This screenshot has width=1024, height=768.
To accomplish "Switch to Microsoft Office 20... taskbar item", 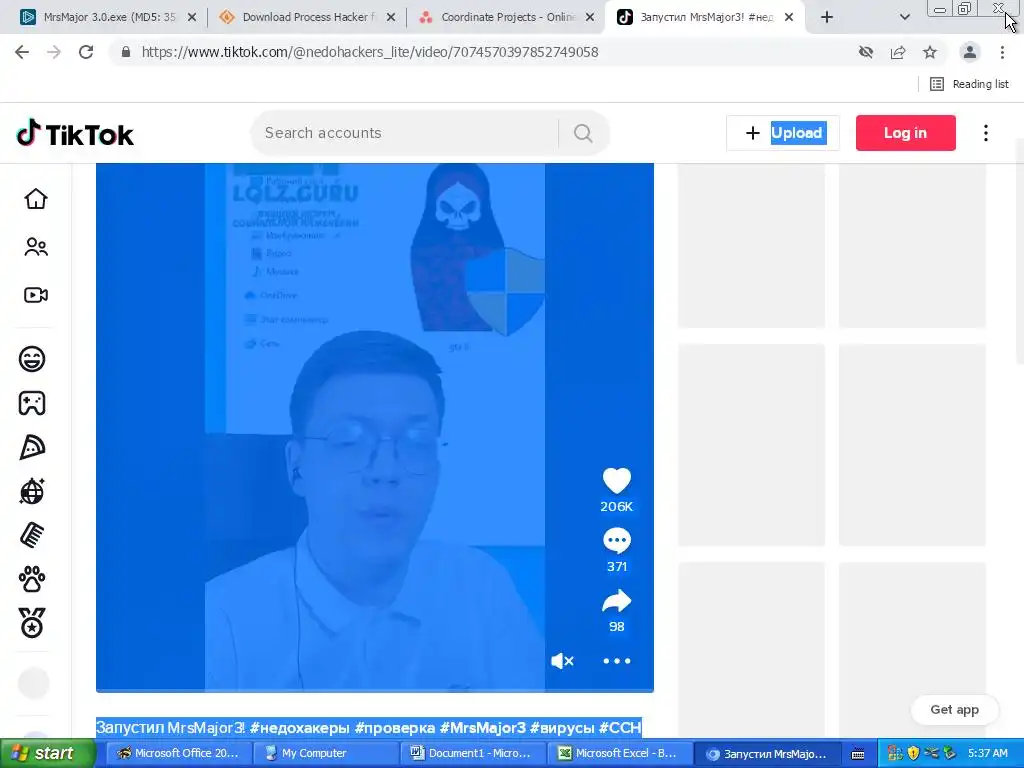I will point(178,753).
